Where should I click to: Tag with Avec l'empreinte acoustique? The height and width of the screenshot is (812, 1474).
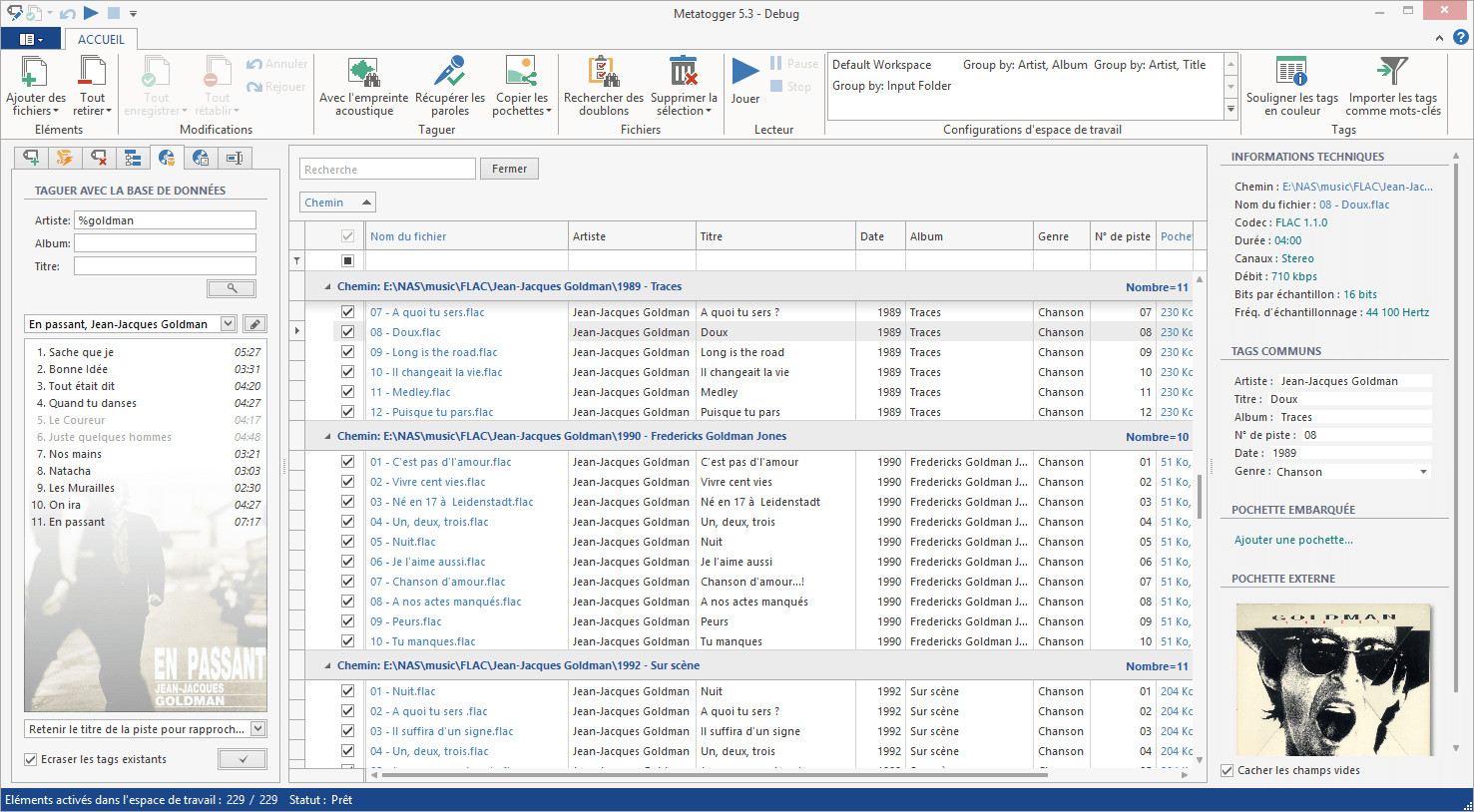coord(363,74)
